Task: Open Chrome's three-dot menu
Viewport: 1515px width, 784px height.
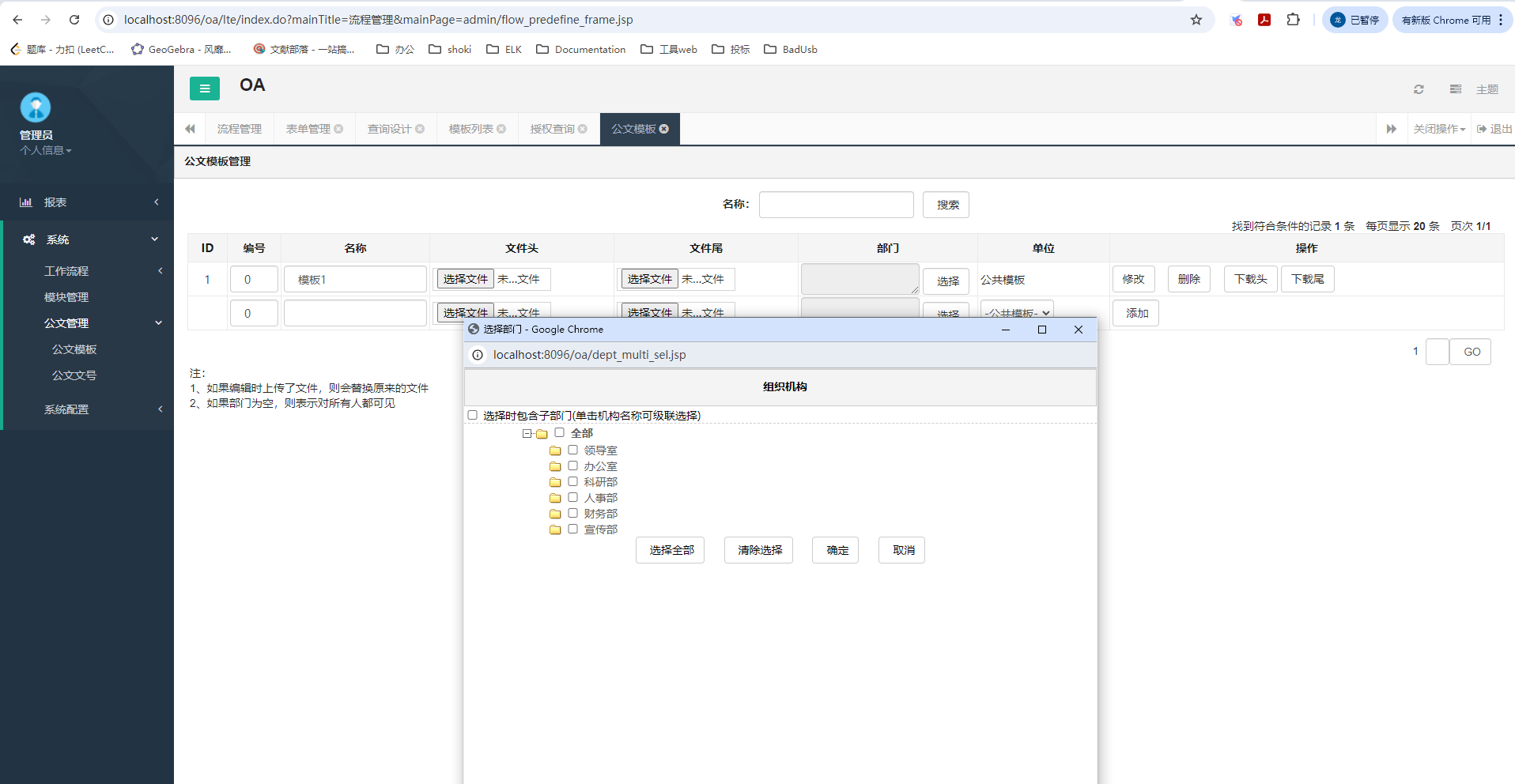Action: 1501,20
